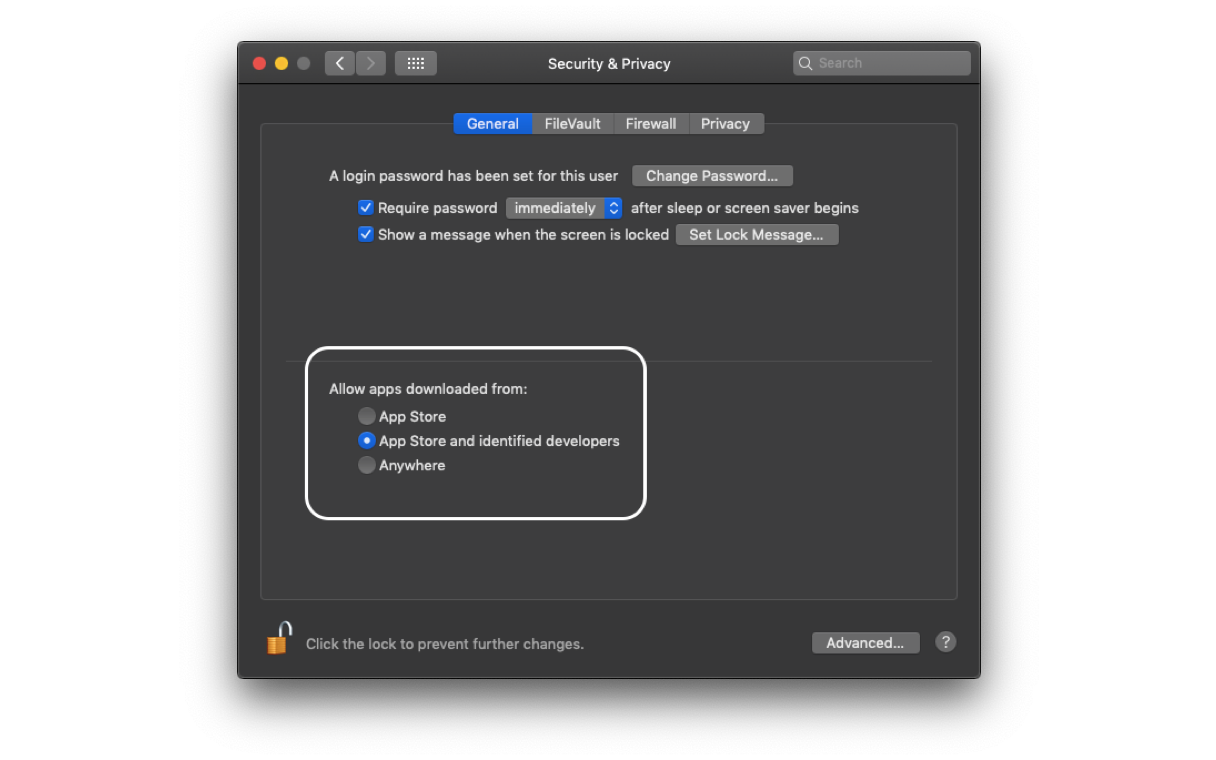Click the 'Allow apps downloaded from:' label
The height and width of the screenshot is (760, 1216).
tap(428, 389)
